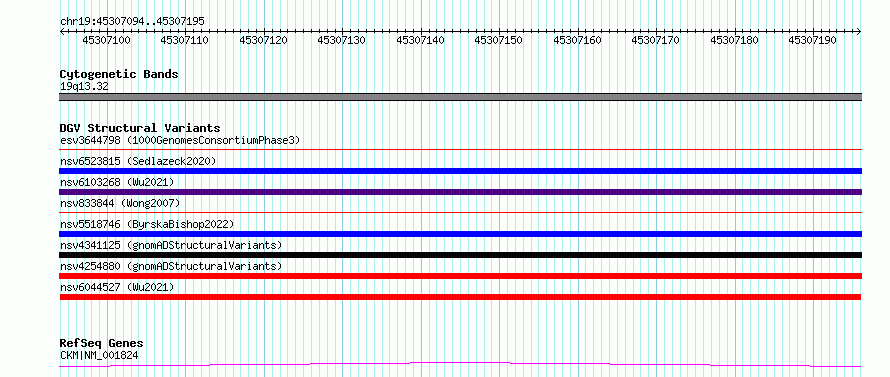Click thin red line under nsv833844
This screenshot has width=890, height=377.
[x=460, y=213]
